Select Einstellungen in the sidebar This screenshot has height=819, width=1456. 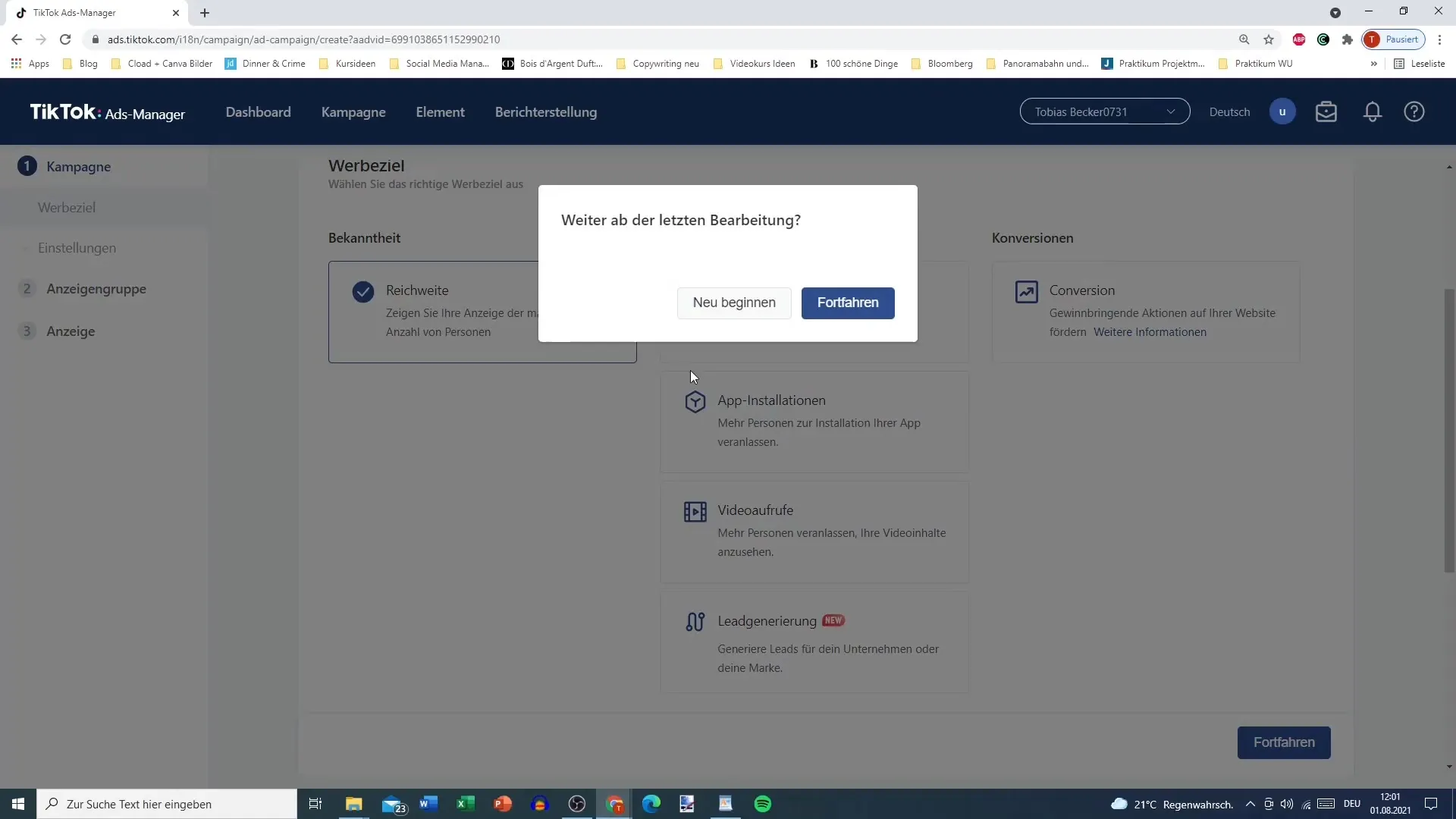pos(77,248)
